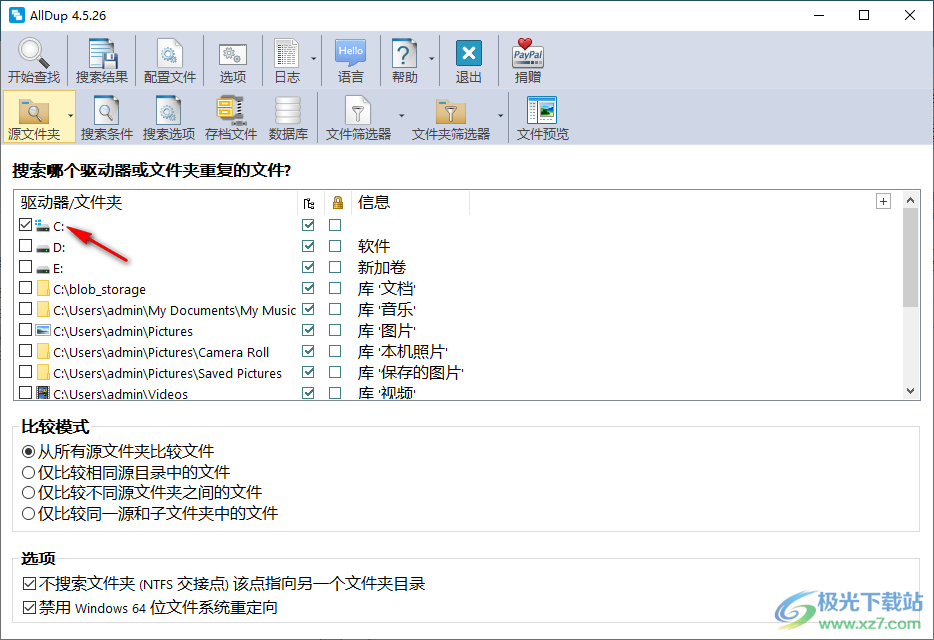Toggle lock checkbox for Camera Roll row
Screen dimensions: 934x640
(335, 351)
